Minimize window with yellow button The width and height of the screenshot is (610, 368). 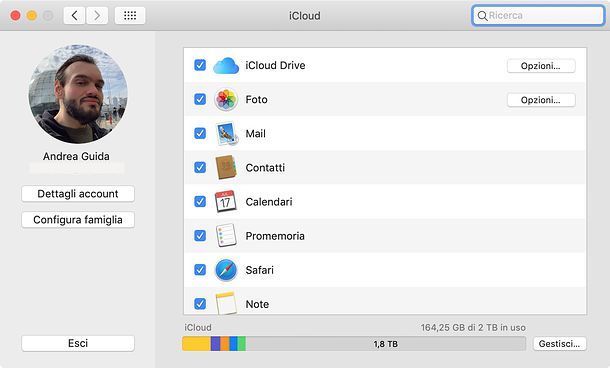point(32,16)
